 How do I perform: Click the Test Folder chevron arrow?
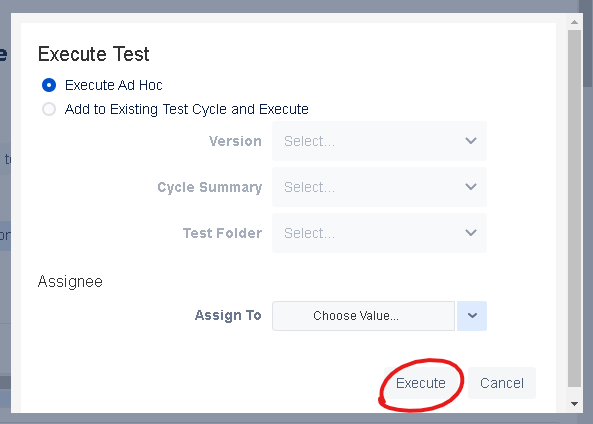point(471,232)
